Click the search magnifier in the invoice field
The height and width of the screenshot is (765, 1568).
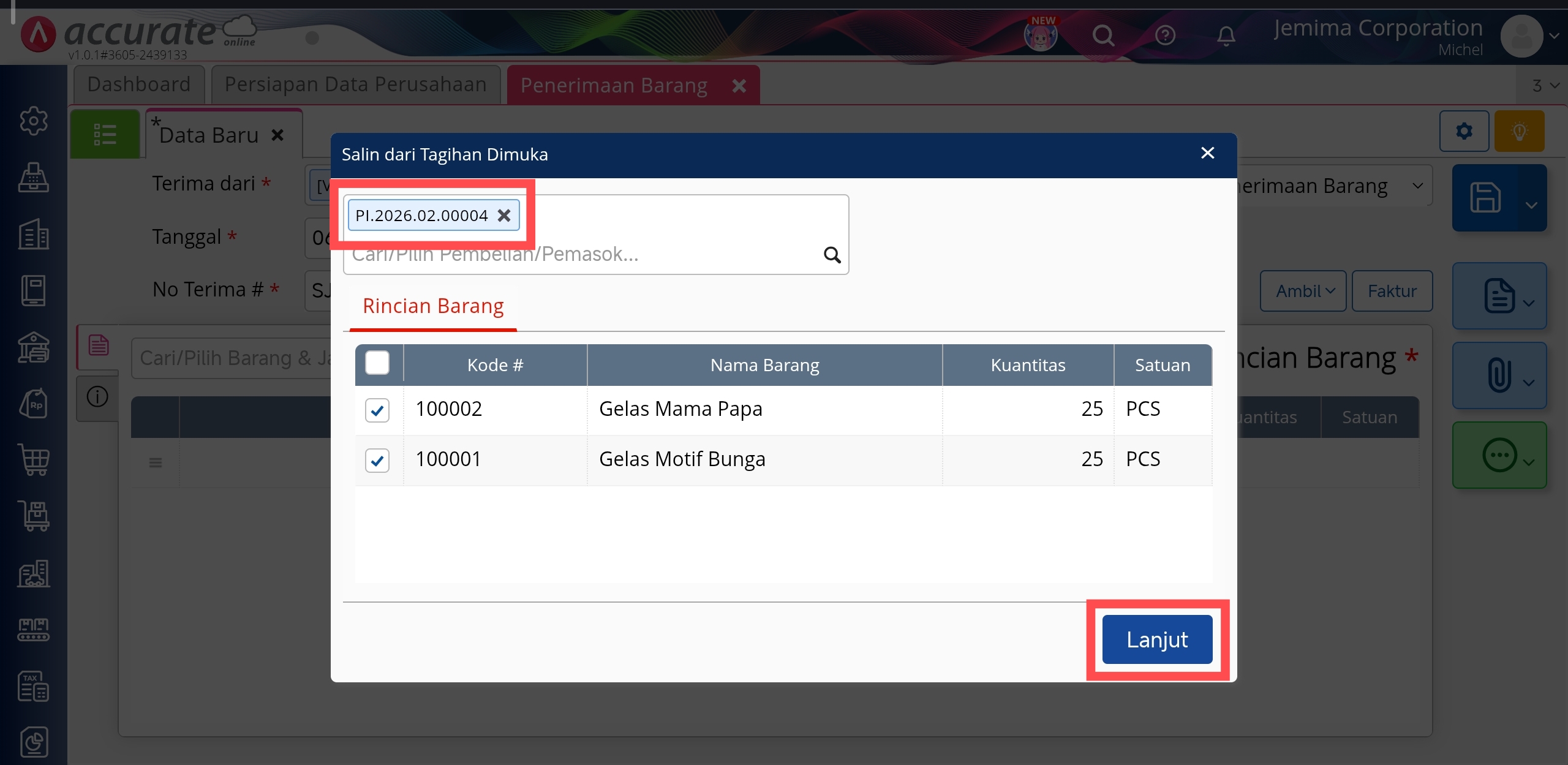[x=831, y=255]
